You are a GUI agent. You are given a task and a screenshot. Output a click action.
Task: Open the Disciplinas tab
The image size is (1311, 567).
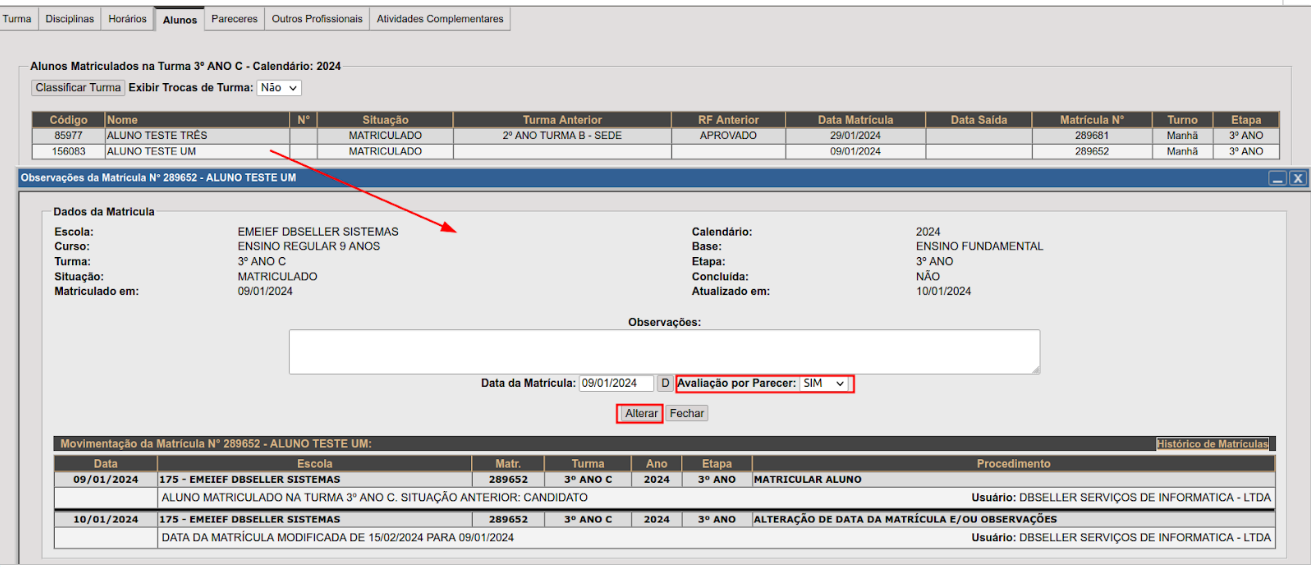70,19
